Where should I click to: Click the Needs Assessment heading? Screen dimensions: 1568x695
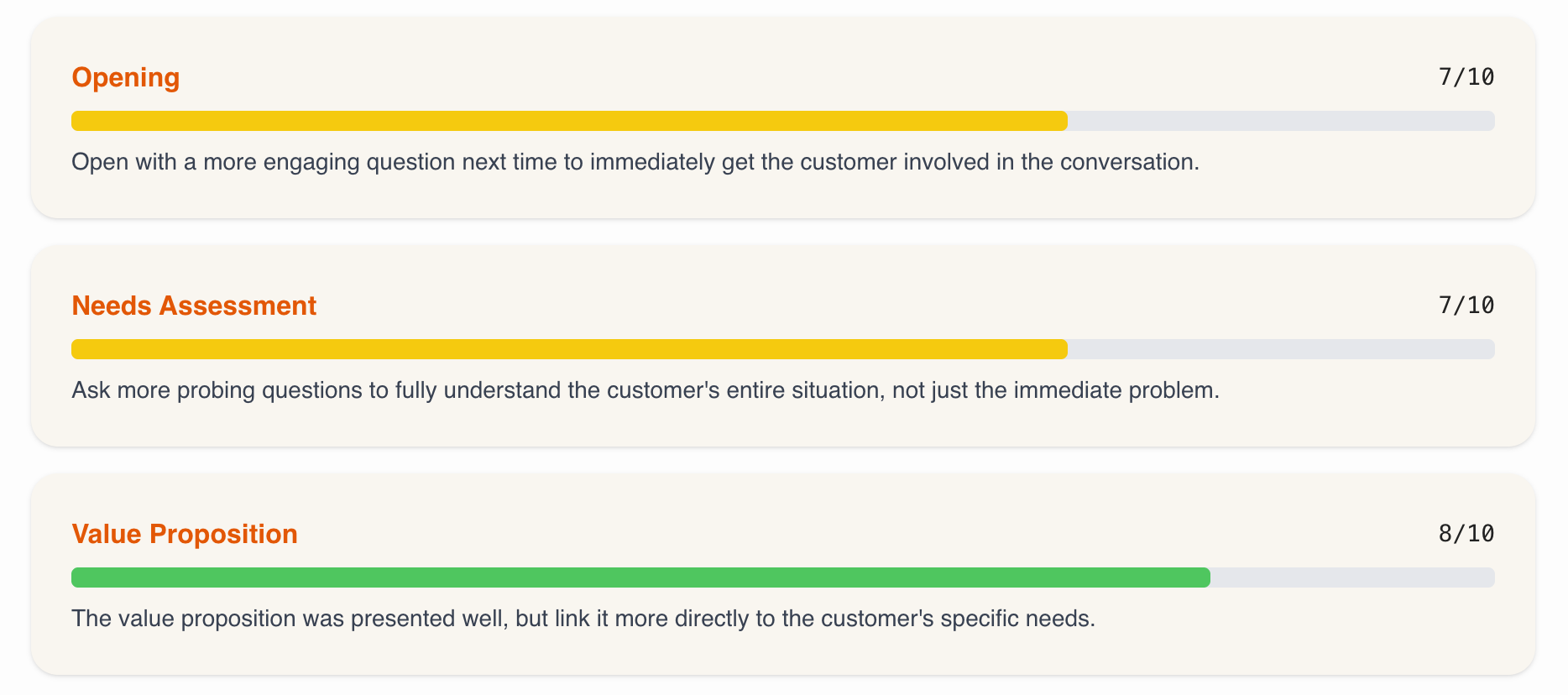click(194, 306)
